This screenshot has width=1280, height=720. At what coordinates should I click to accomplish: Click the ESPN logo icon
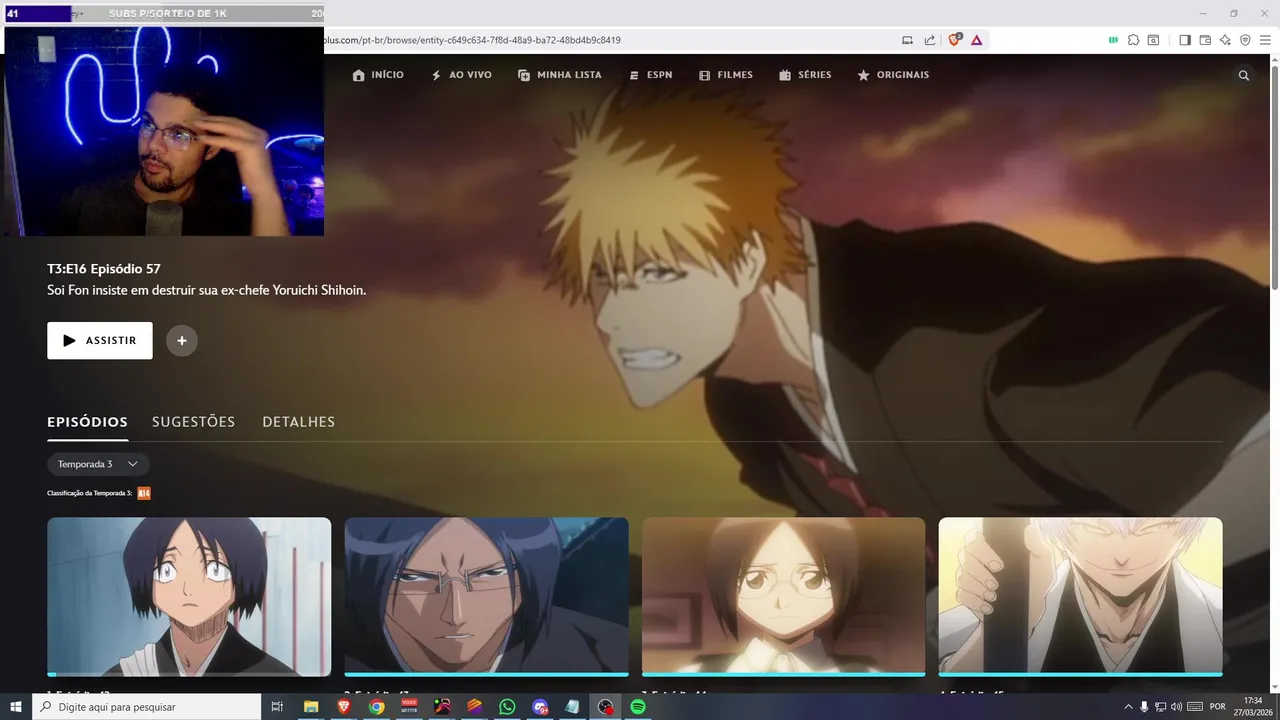point(634,75)
